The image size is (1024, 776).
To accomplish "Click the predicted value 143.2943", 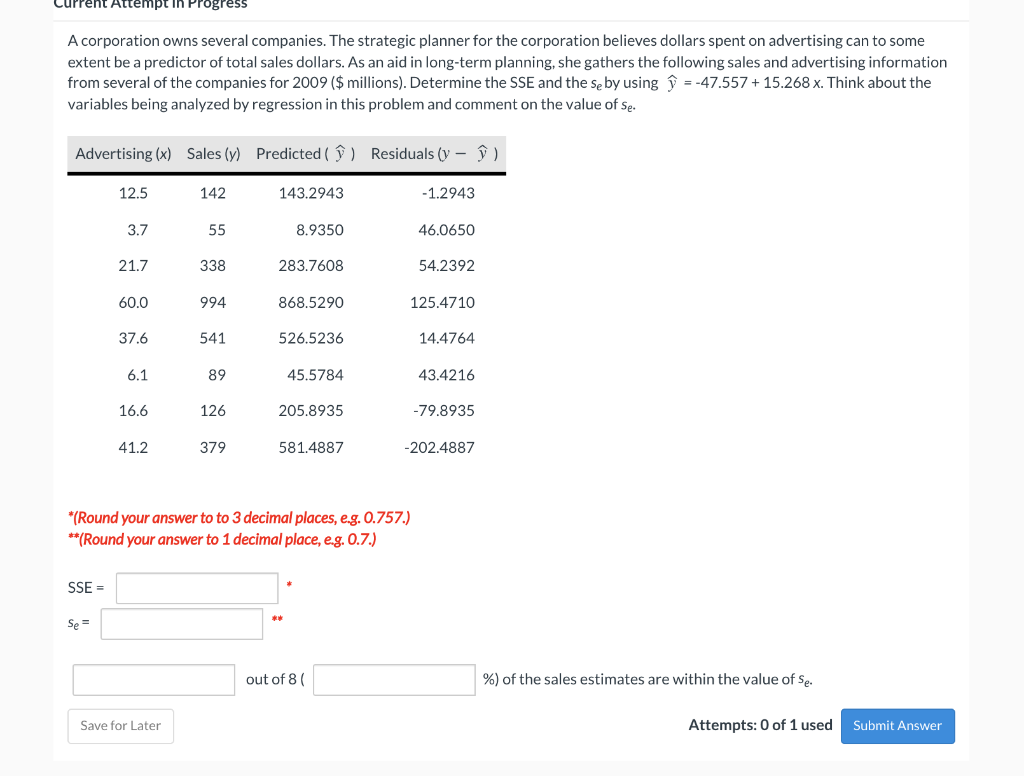I will pos(311,193).
